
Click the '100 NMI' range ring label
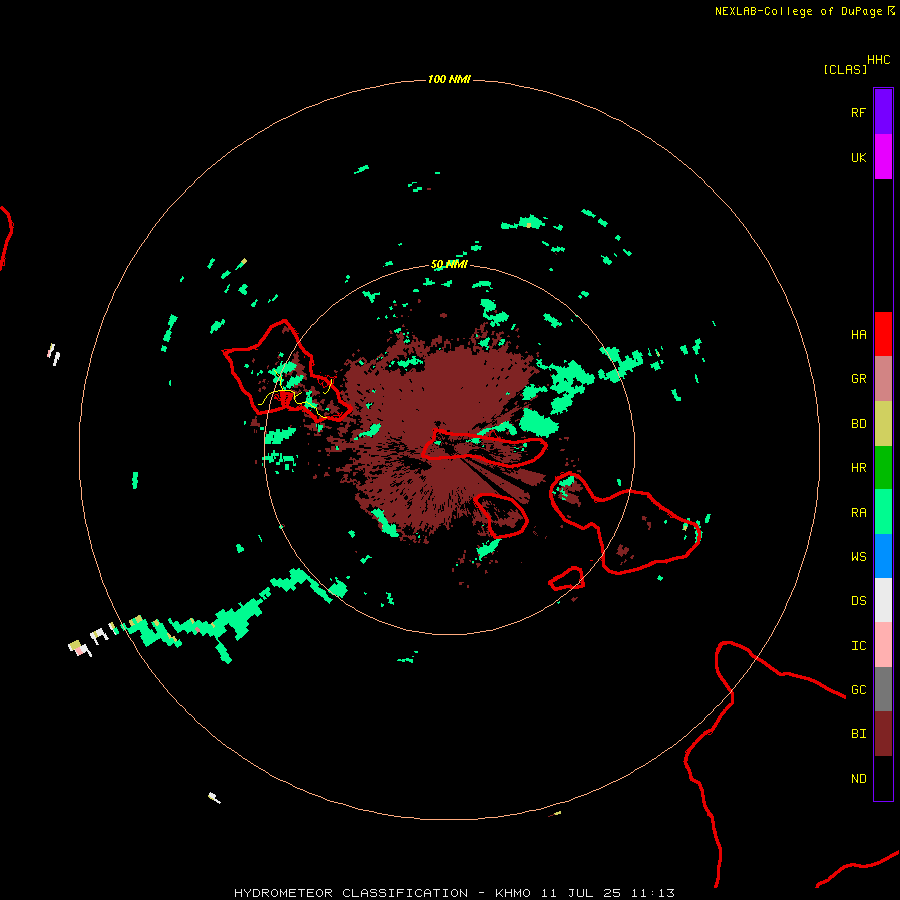click(x=449, y=79)
